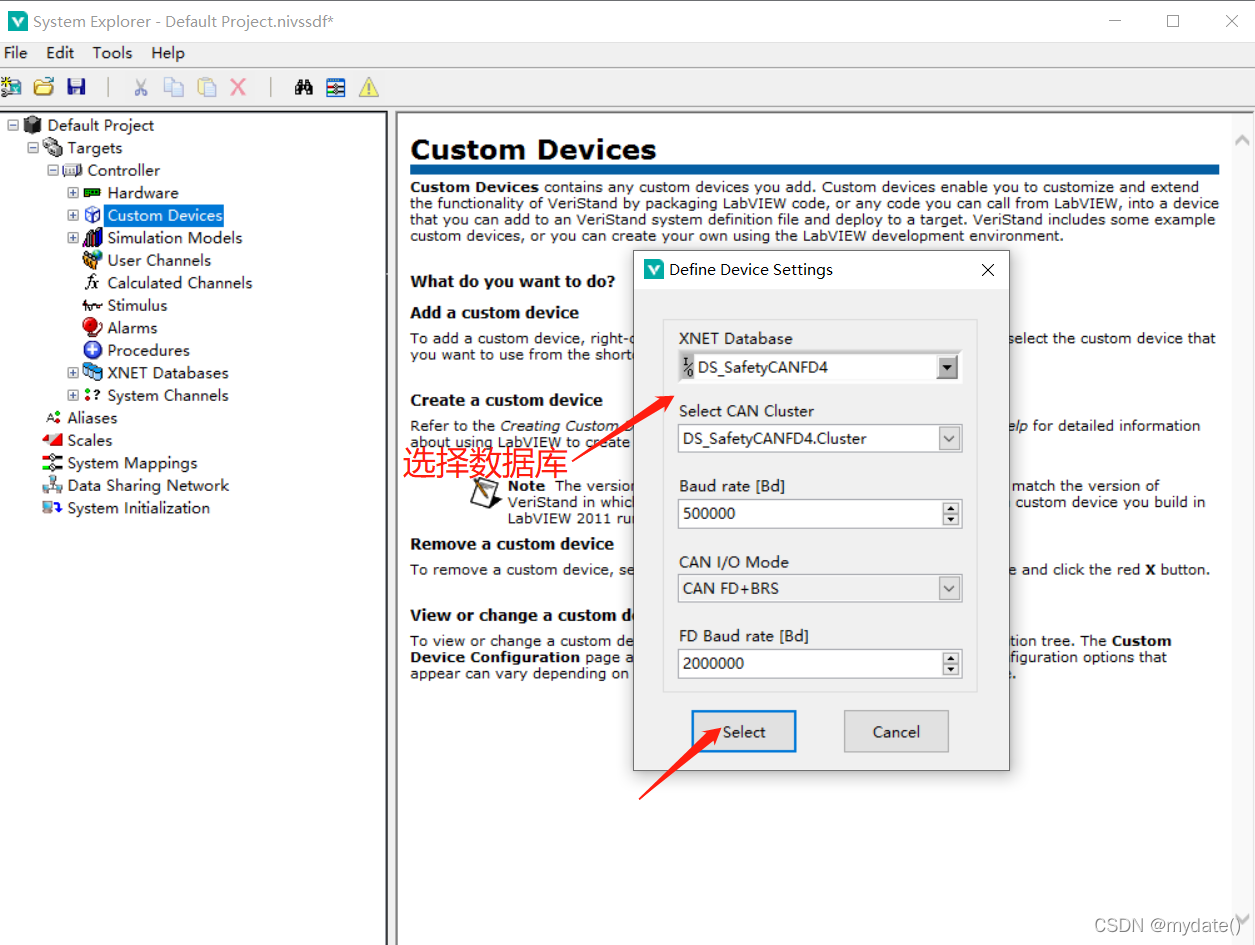Click the Paste clipboard toolbar icon

tap(207, 87)
